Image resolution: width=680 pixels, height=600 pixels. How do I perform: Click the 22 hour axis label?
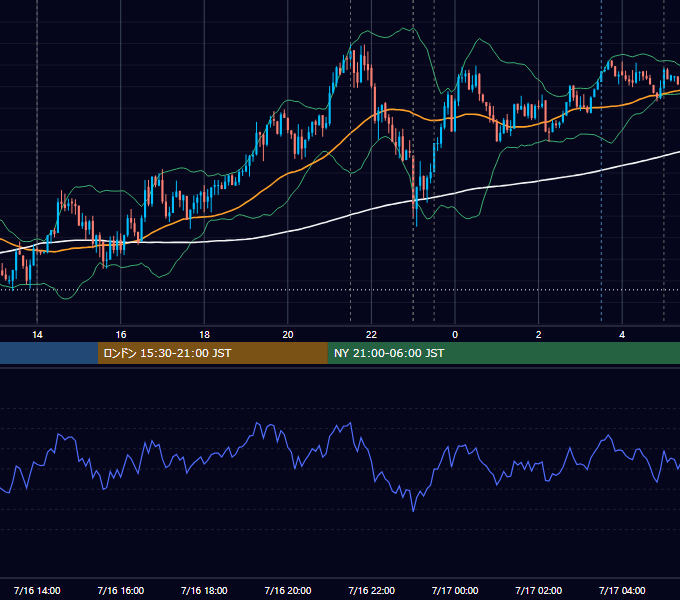pyautogui.click(x=371, y=335)
